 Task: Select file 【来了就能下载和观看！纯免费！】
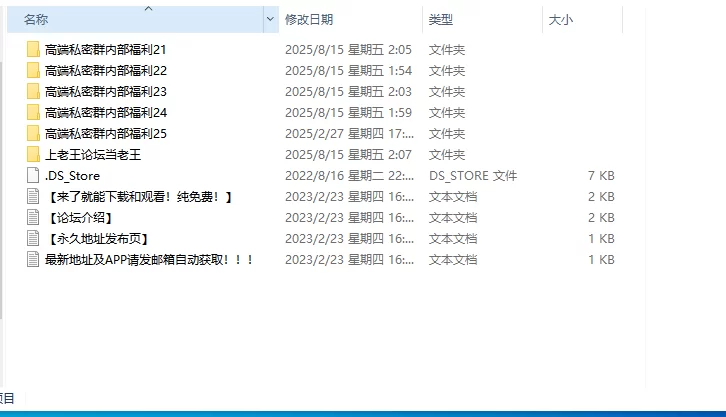[139, 197]
